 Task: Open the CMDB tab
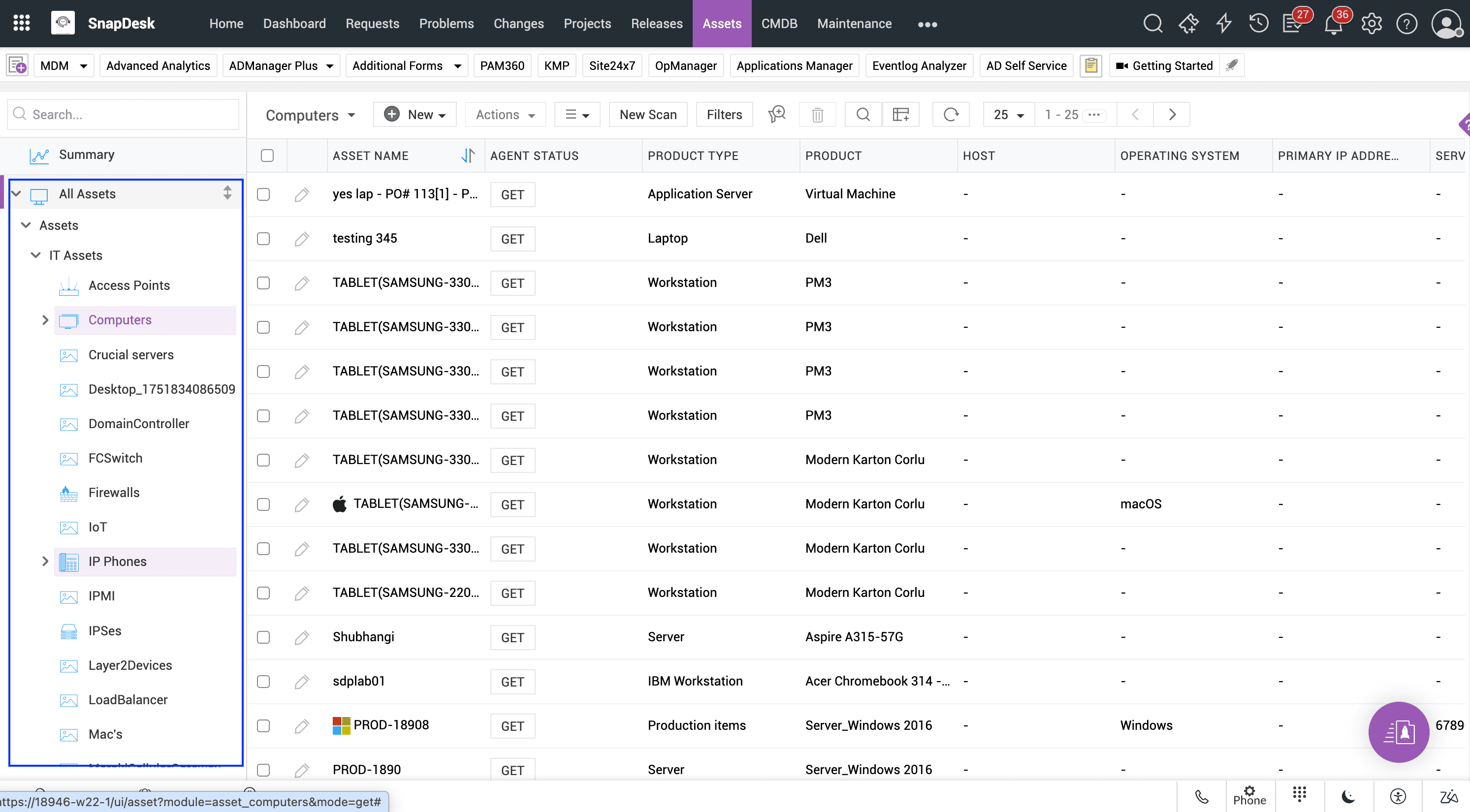pyautogui.click(x=779, y=24)
